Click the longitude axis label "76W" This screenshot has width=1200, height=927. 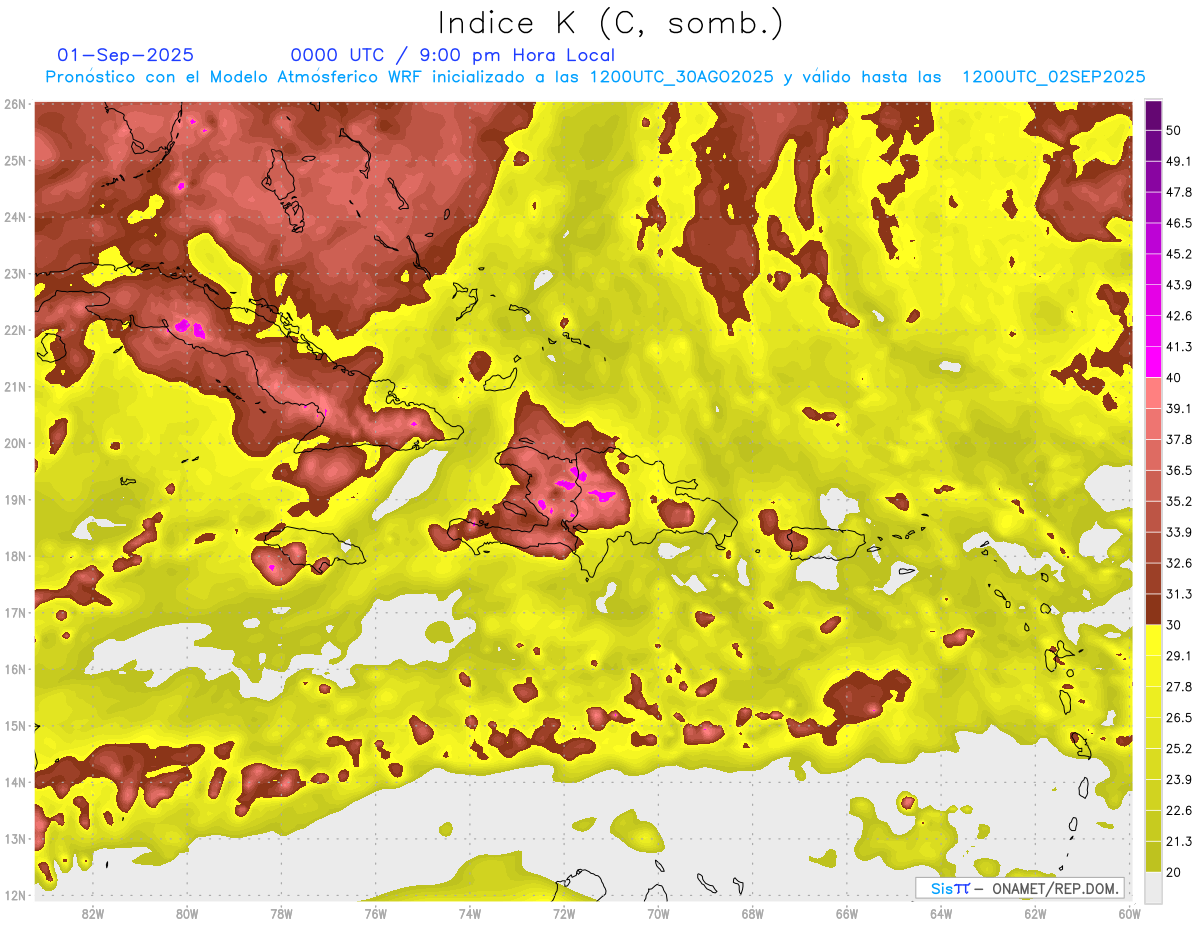coord(375,913)
